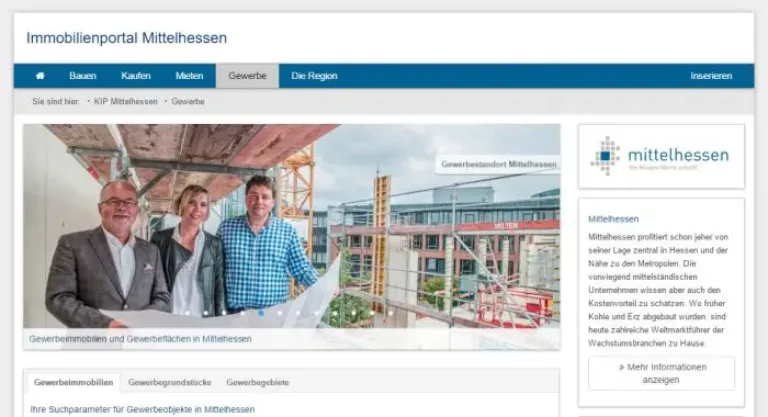The width and height of the screenshot is (768, 417).
Task: Click the Inserieren link
Action: pyautogui.click(x=711, y=76)
